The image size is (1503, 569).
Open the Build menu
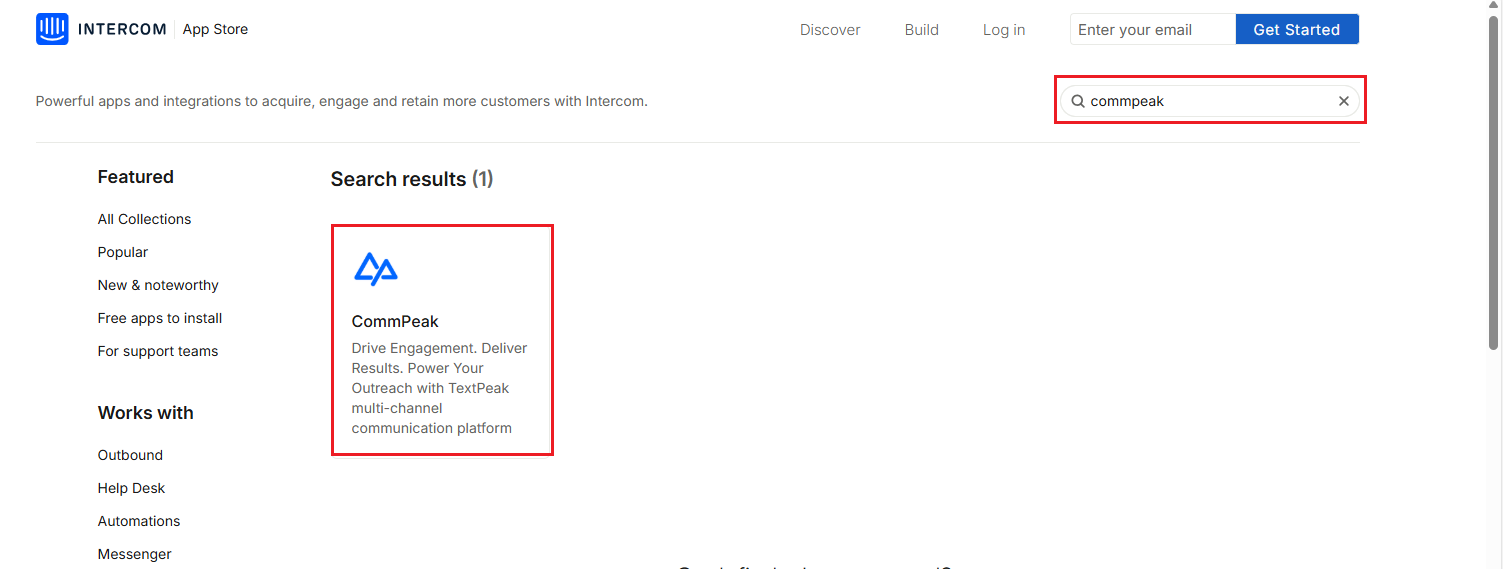pyautogui.click(x=922, y=30)
